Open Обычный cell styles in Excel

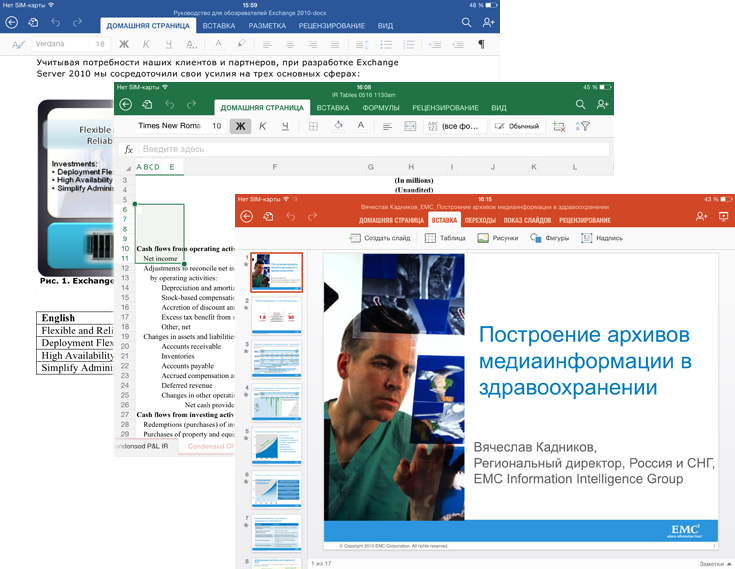coord(518,126)
